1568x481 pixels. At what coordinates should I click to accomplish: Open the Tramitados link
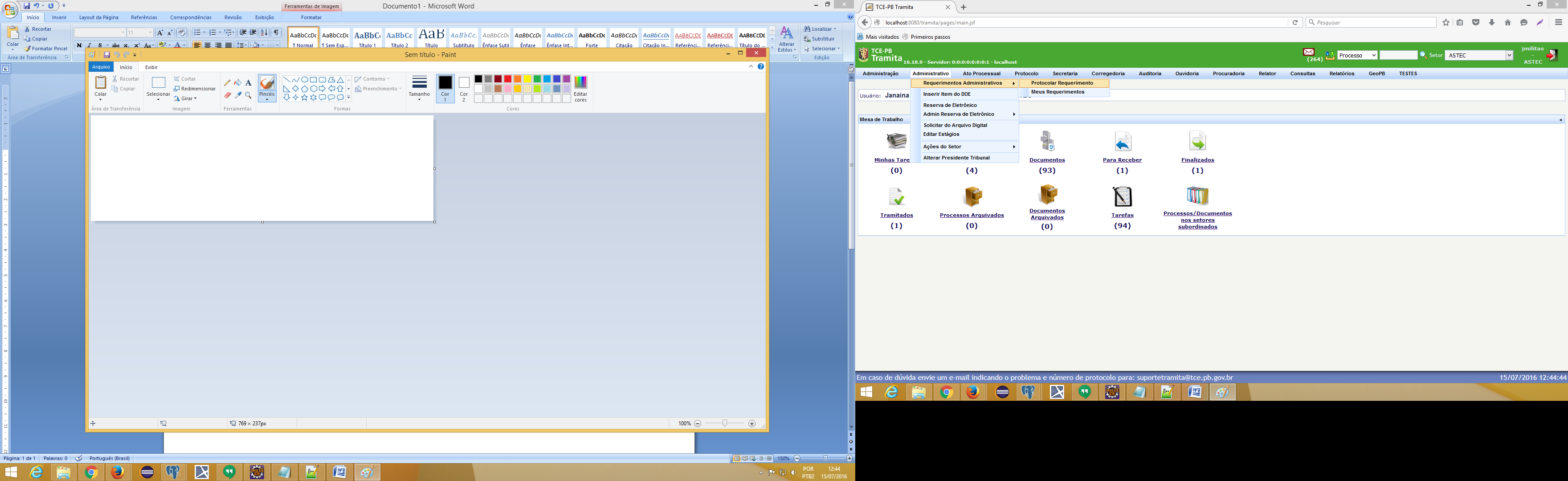896,216
